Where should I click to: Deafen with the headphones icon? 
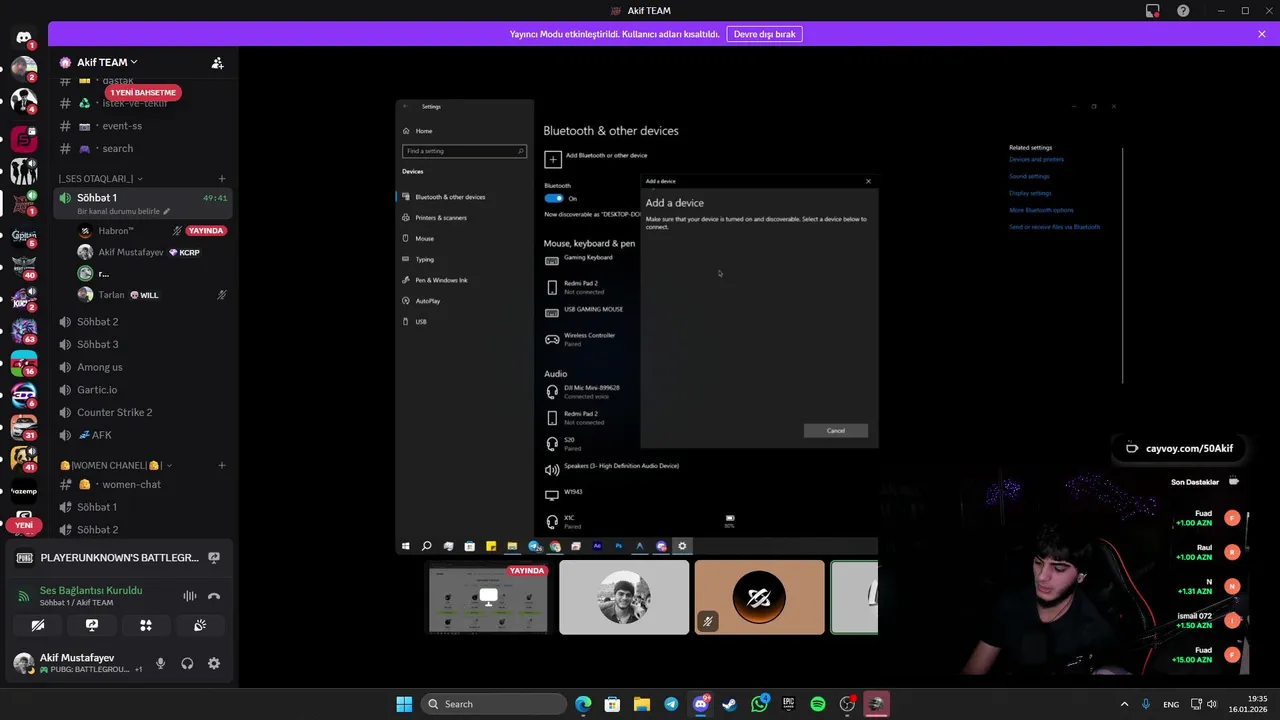187,663
